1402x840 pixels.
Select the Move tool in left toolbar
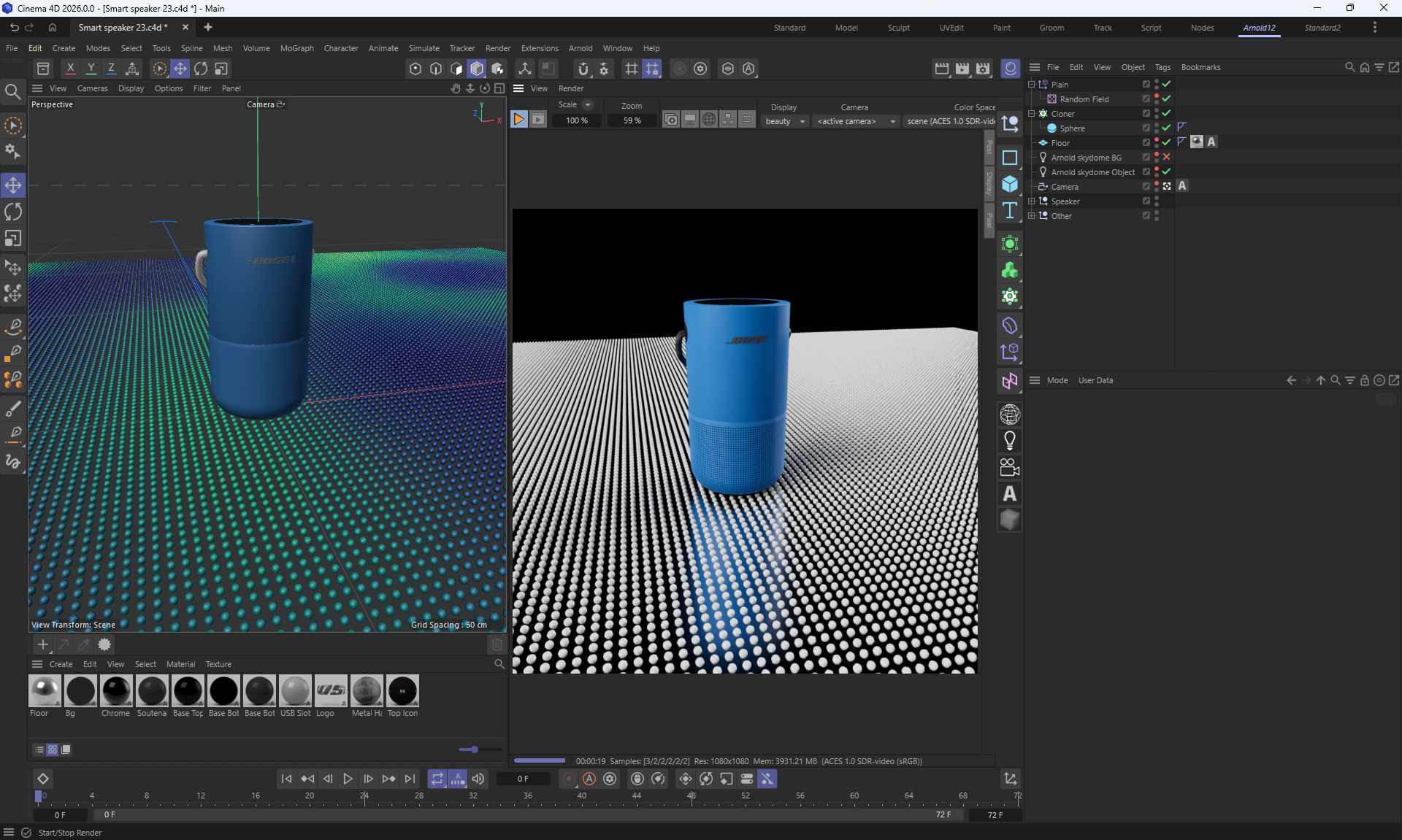coord(13,185)
